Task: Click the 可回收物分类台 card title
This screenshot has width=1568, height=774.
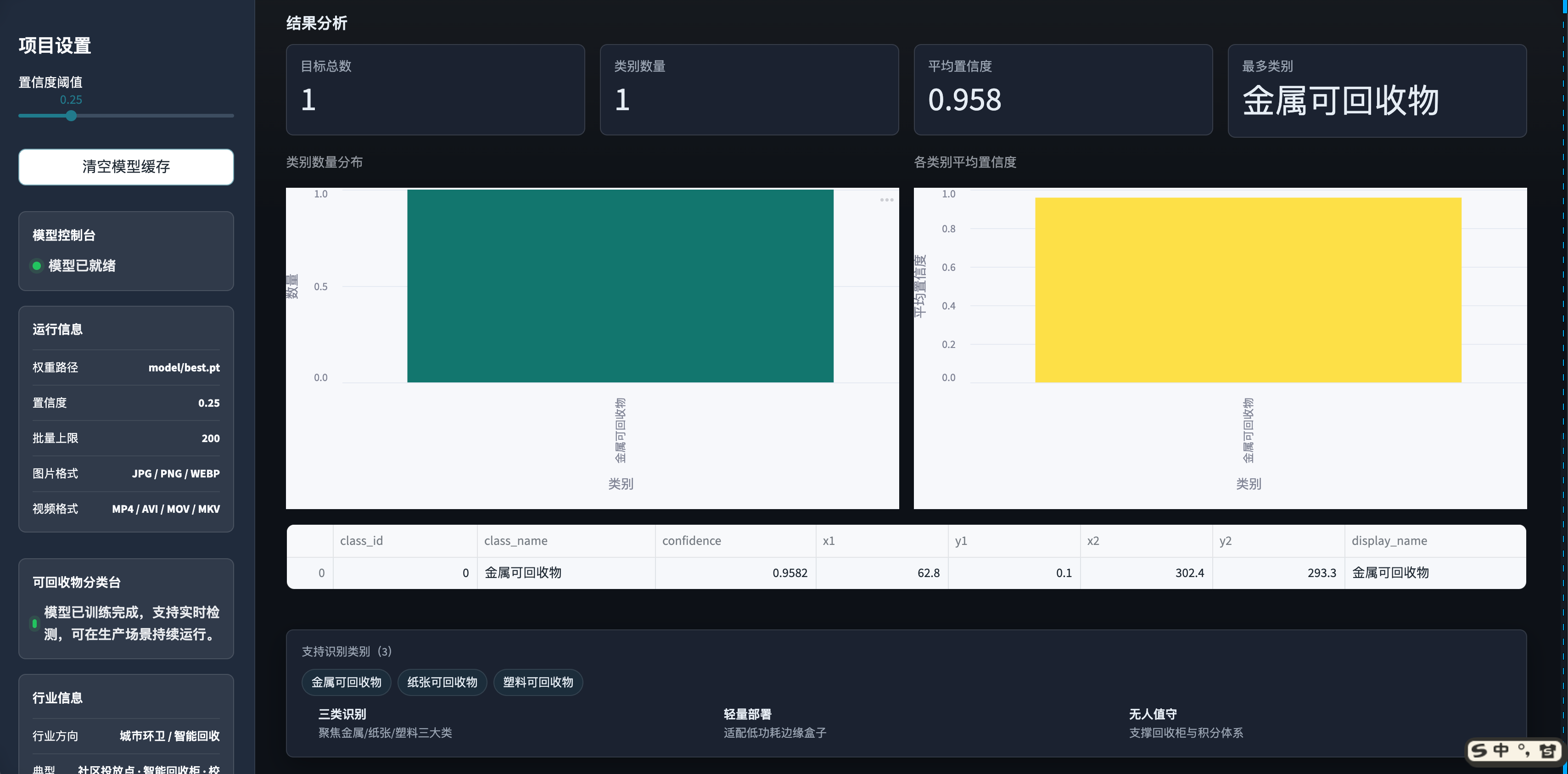Action: (77, 582)
